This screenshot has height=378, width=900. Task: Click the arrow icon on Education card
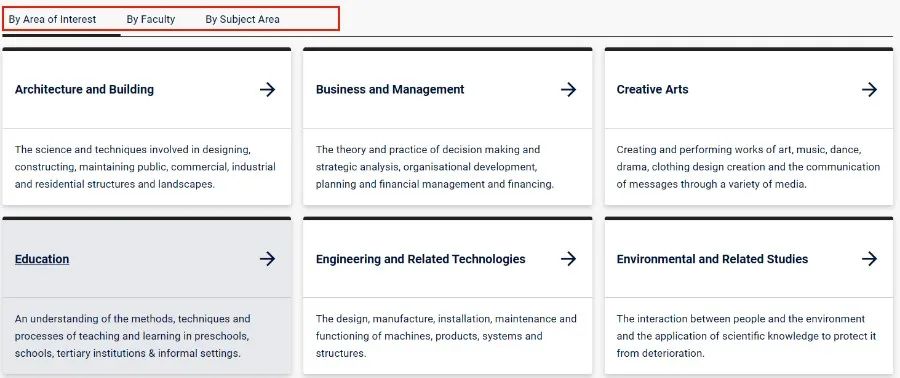point(267,259)
